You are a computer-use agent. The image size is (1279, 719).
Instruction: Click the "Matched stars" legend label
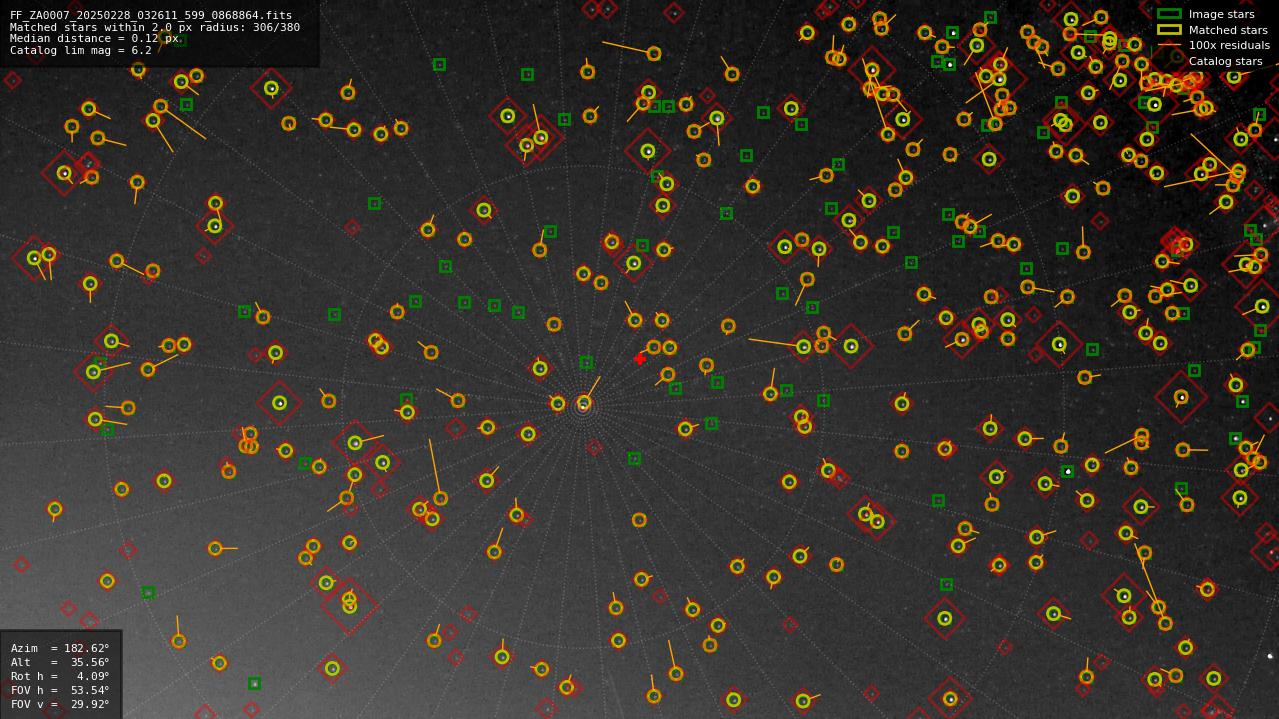coord(1228,29)
